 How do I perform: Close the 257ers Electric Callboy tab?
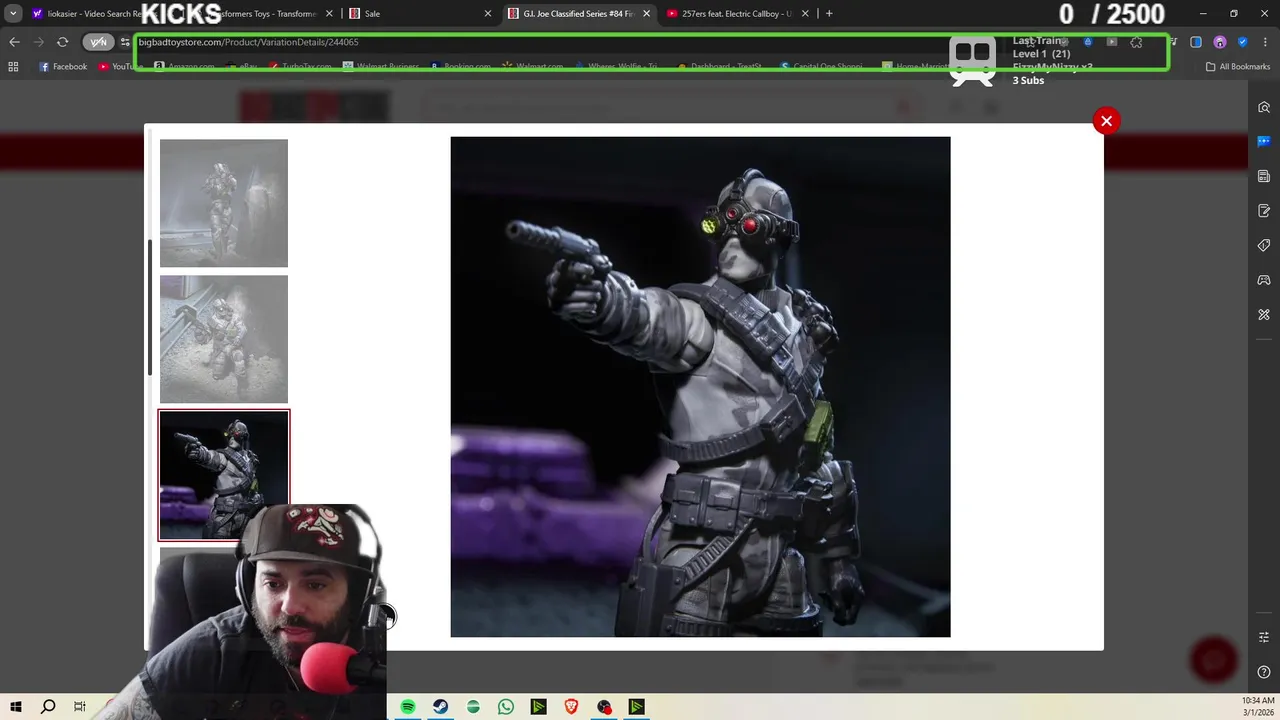[x=805, y=14]
